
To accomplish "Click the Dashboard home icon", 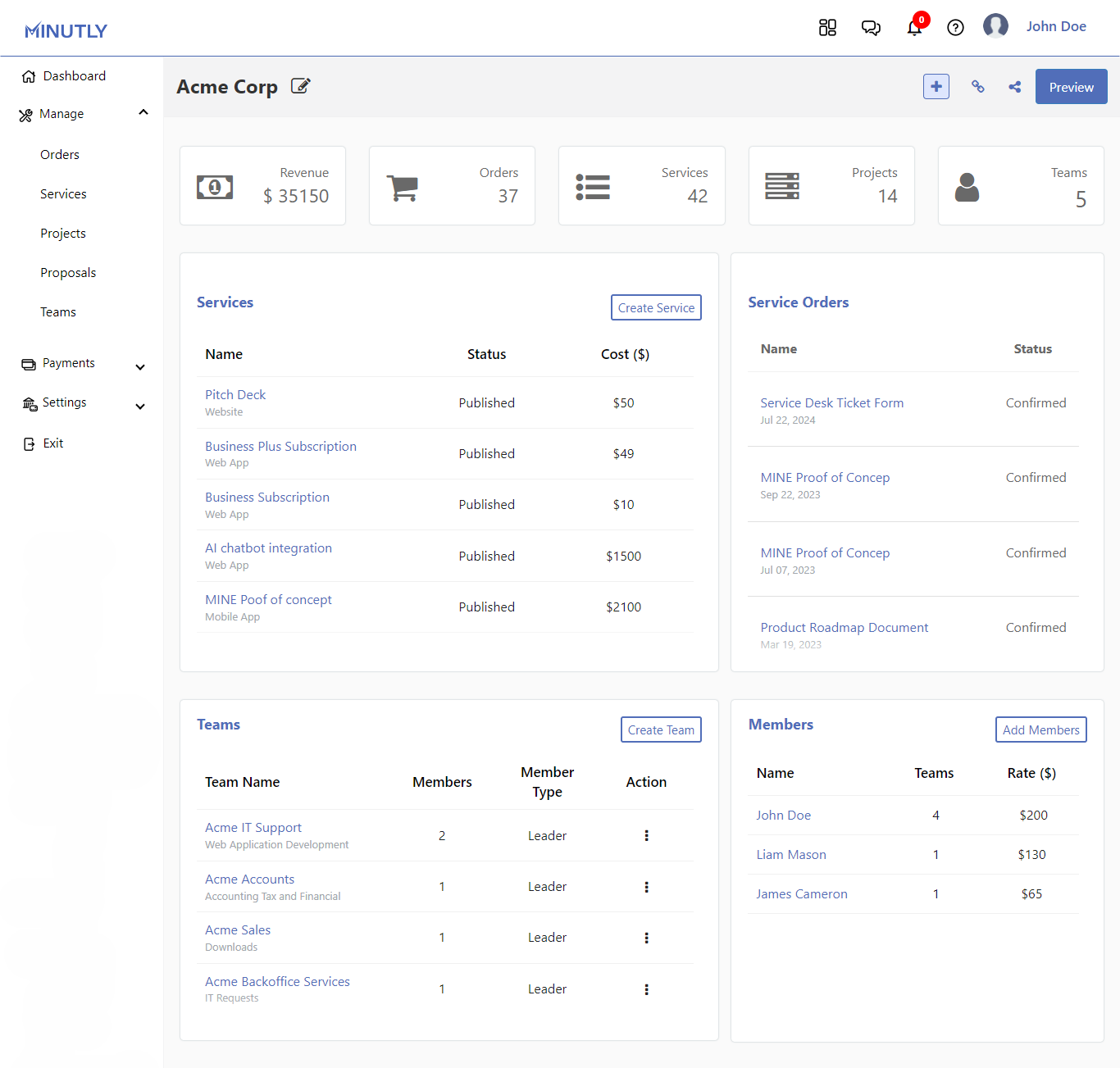I will point(29,76).
